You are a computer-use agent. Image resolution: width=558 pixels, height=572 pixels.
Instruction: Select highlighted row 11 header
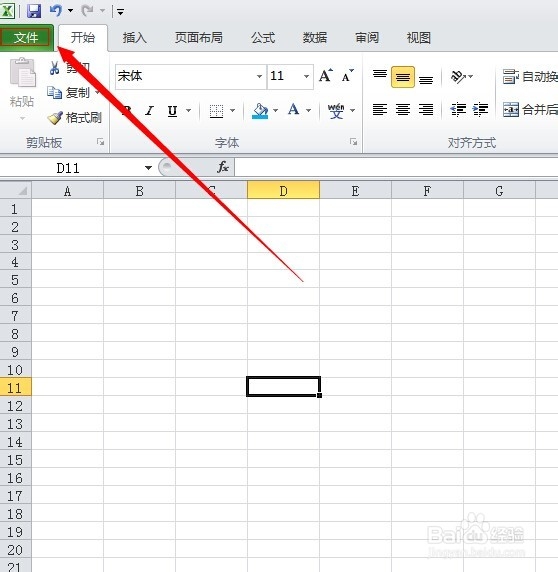pos(15,387)
